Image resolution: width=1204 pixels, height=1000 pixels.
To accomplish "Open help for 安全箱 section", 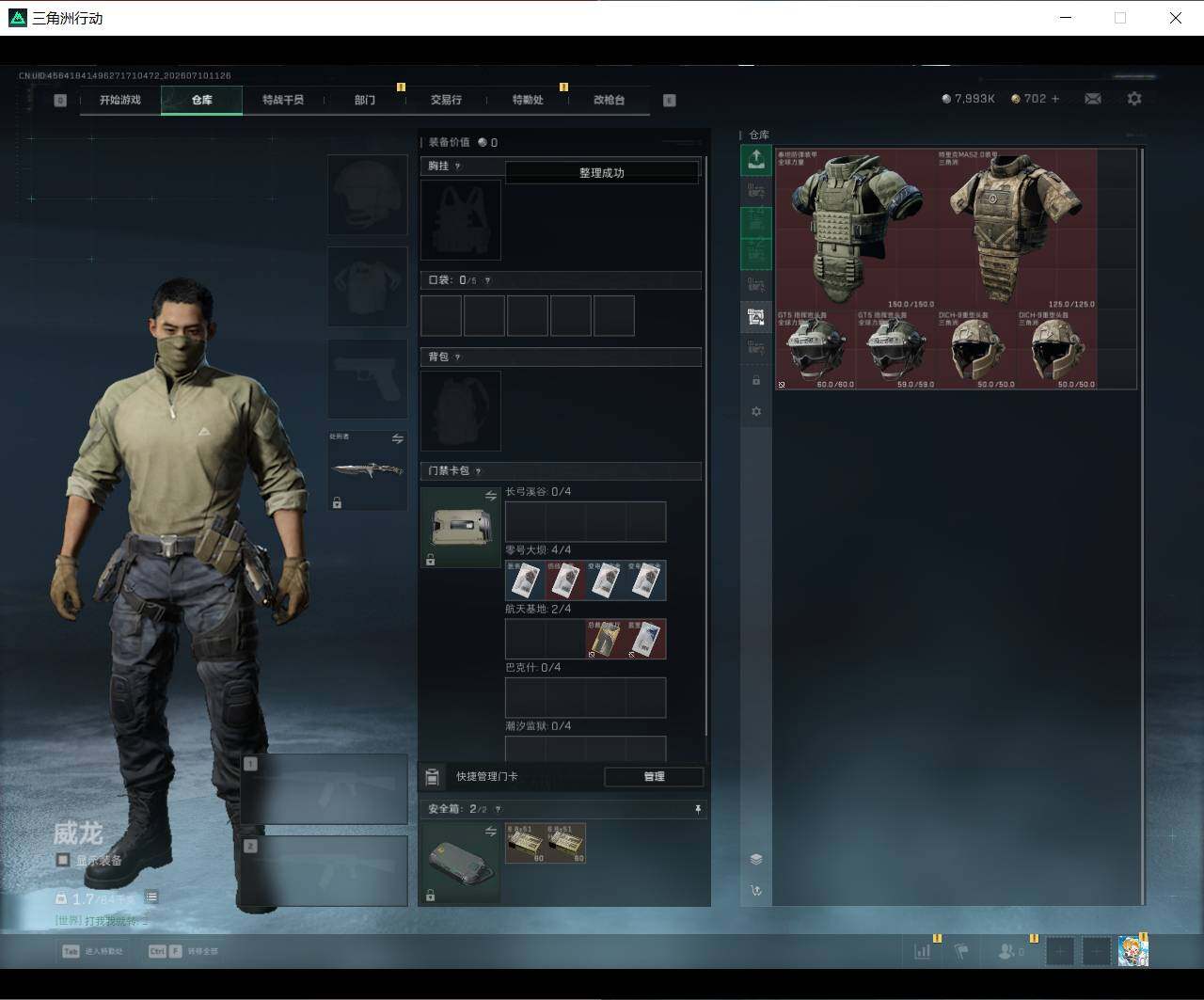I will pos(498,809).
